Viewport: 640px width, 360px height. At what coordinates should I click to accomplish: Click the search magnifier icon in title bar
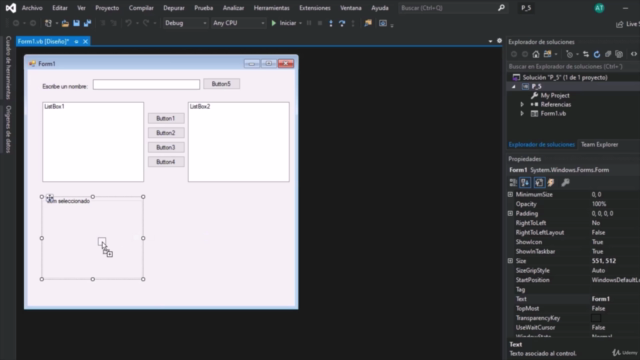(x=501, y=8)
